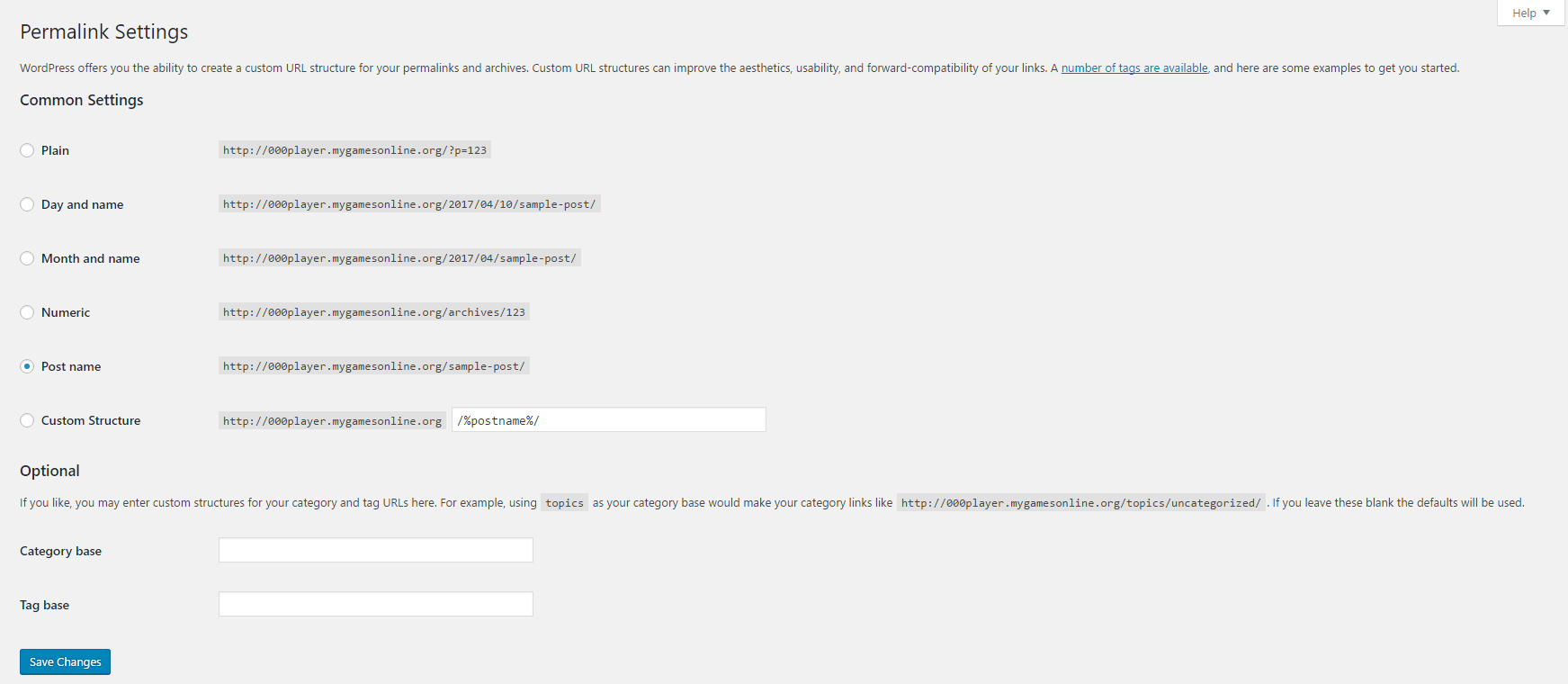Select the Plain permalink radio button
The width and height of the screenshot is (1568, 684).
click(x=27, y=150)
